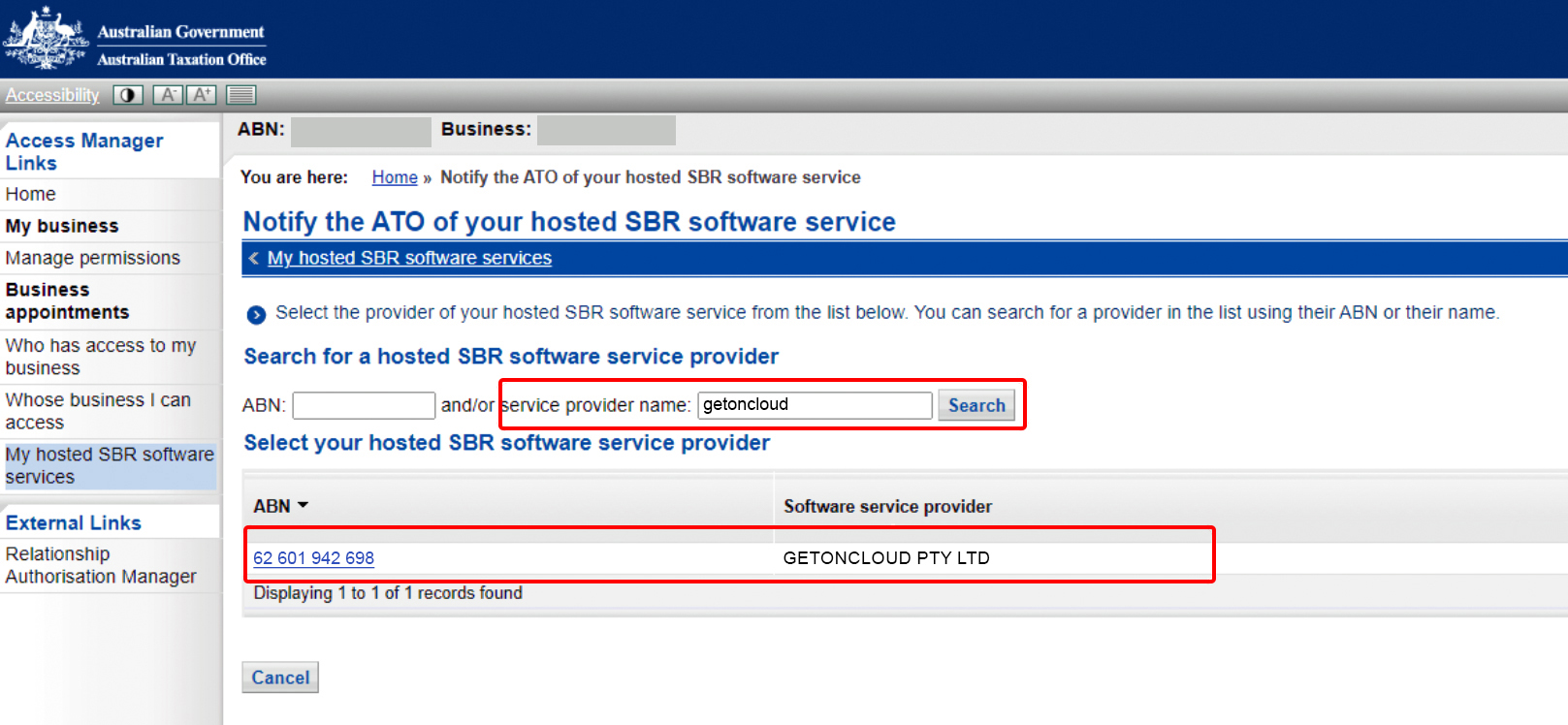This screenshot has width=1568, height=725.
Task: Click the ABN search input field
Action: click(x=364, y=405)
